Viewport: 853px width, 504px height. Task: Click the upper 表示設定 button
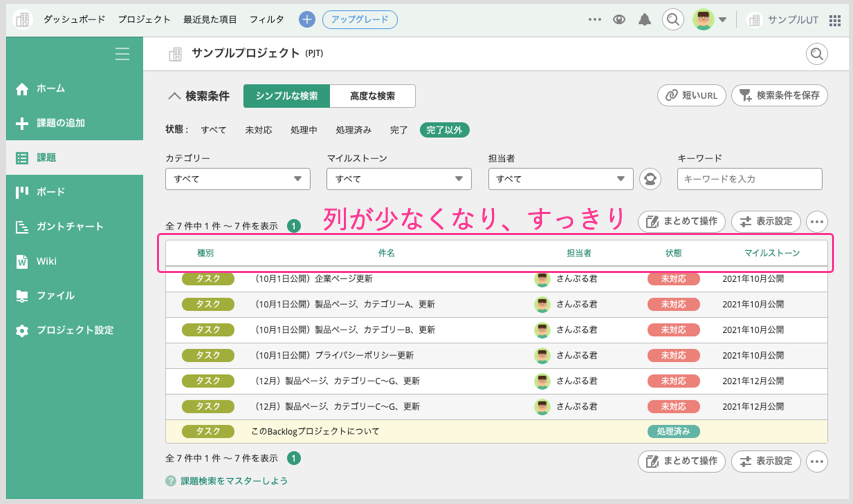tap(766, 222)
